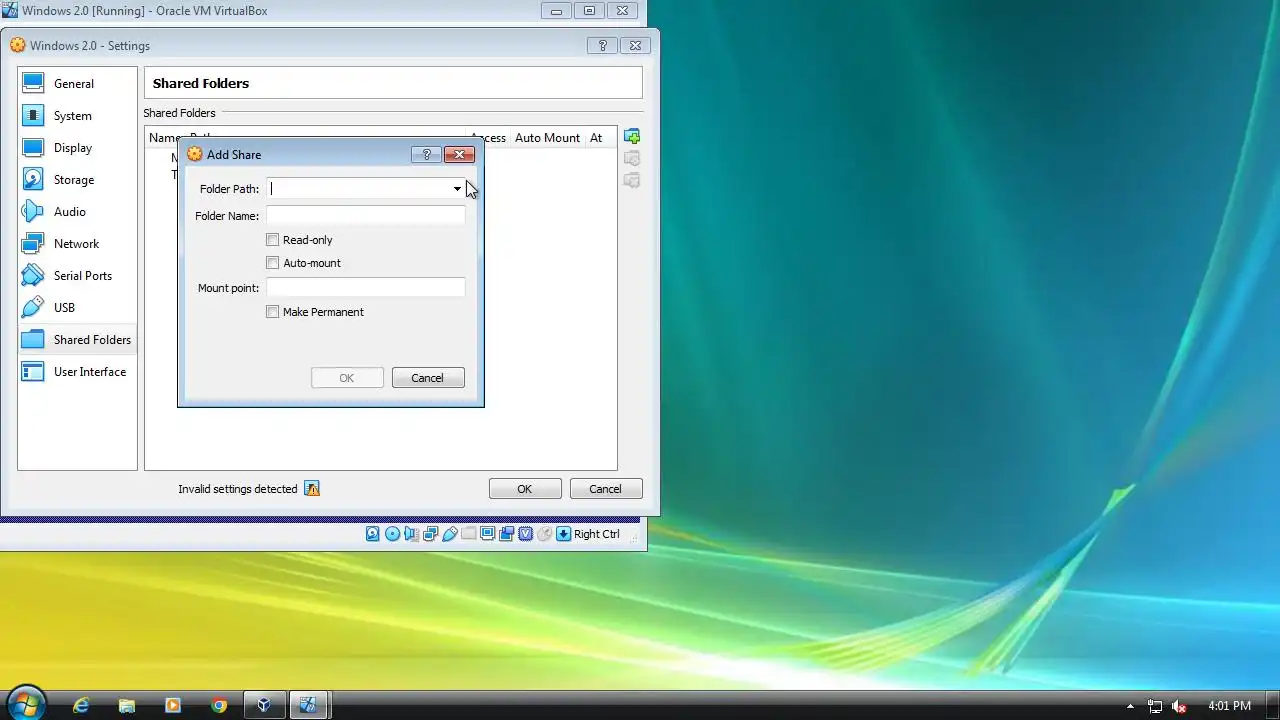Screen dimensions: 1280x720
Task: Click the virtualization V chip status icon
Action: [x=526, y=534]
